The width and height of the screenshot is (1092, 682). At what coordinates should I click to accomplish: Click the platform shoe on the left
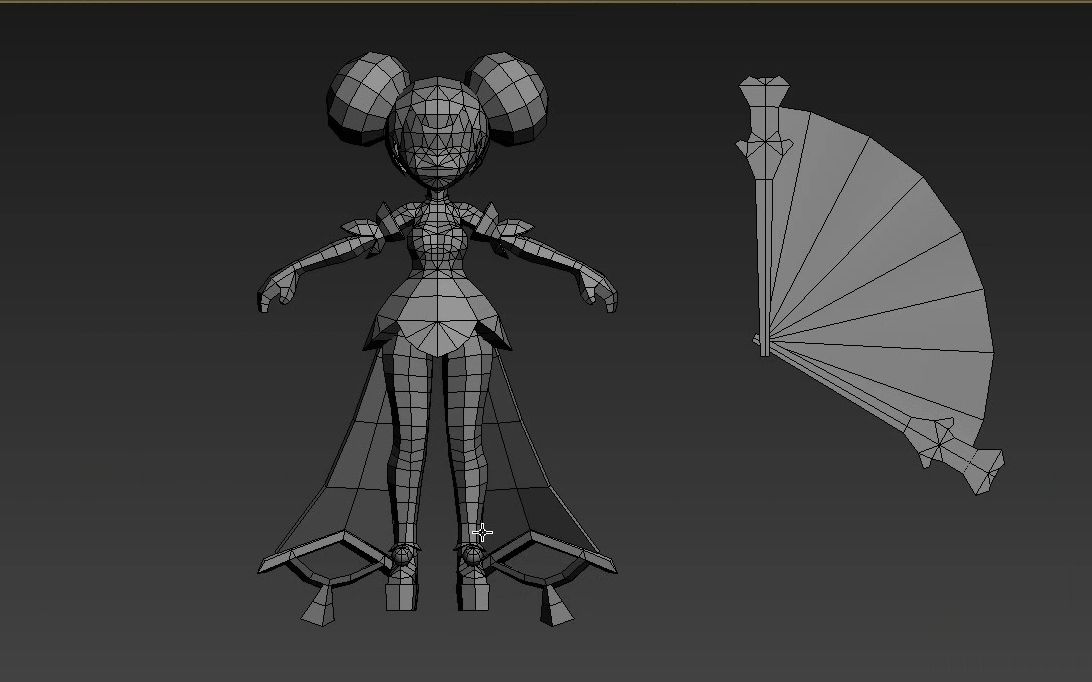tap(402, 590)
